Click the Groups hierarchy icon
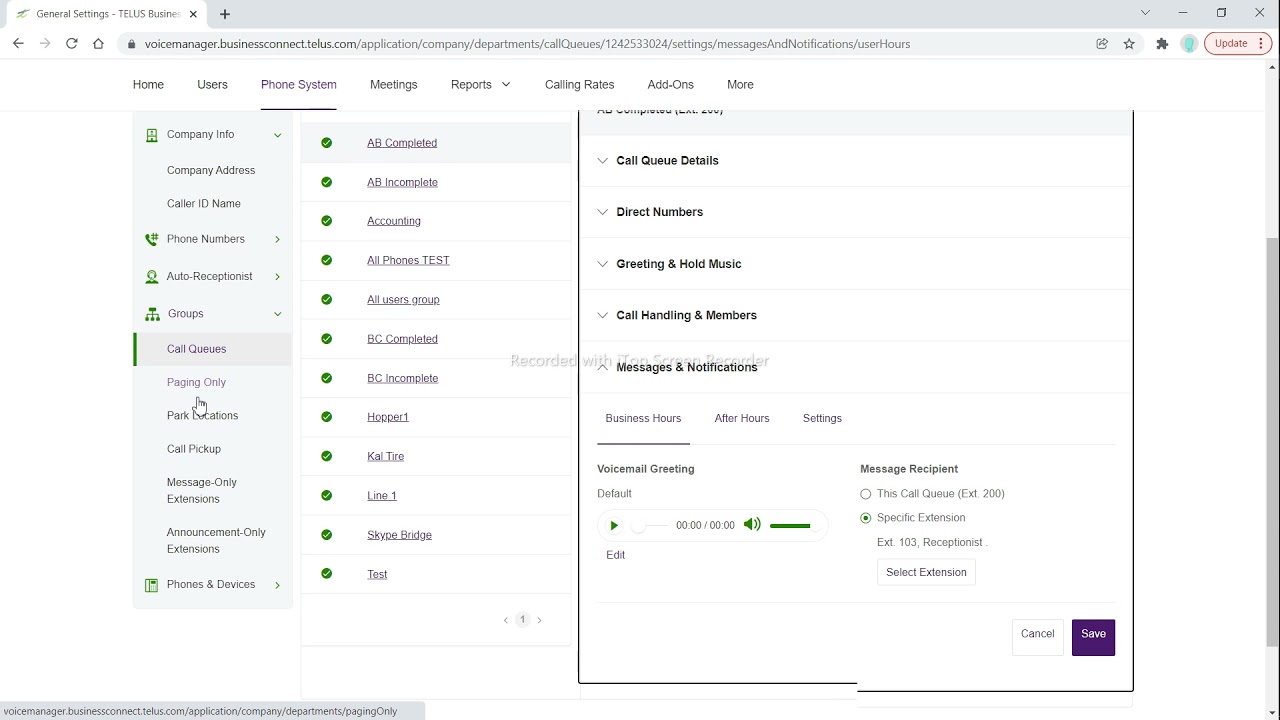This screenshot has width=1280, height=720. pyautogui.click(x=152, y=314)
